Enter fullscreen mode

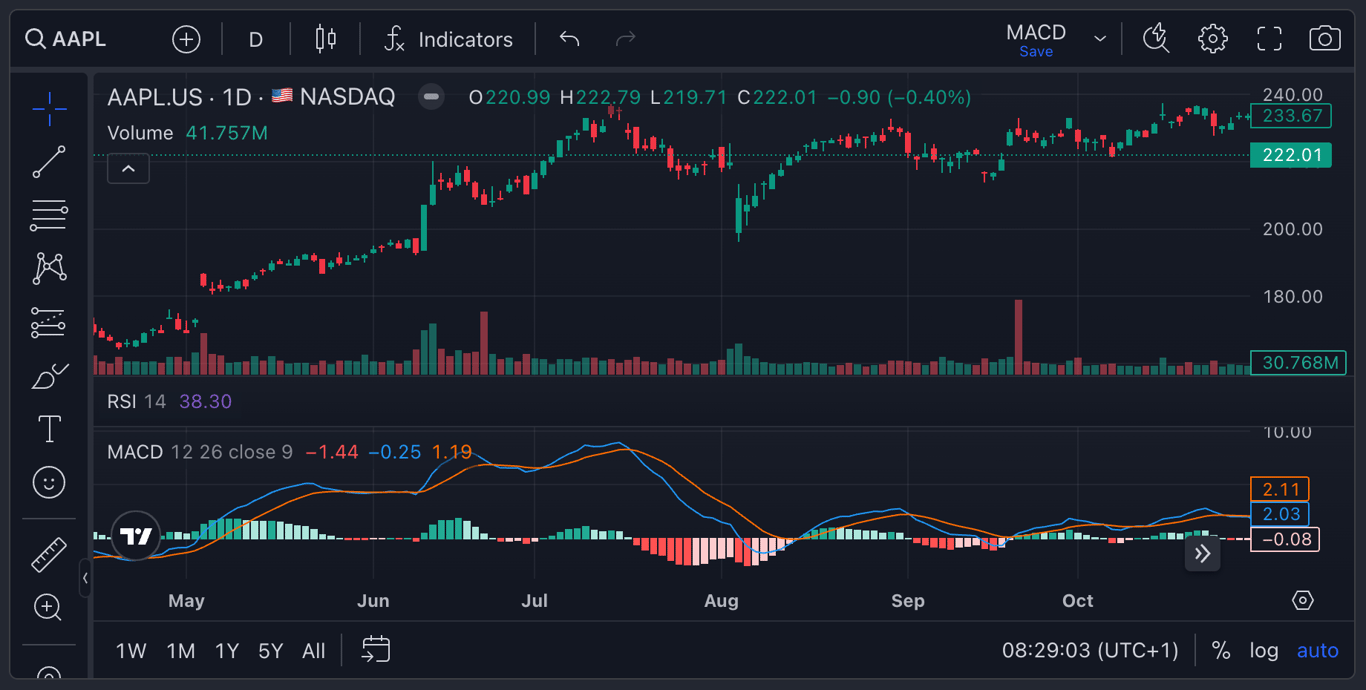tap(1269, 39)
